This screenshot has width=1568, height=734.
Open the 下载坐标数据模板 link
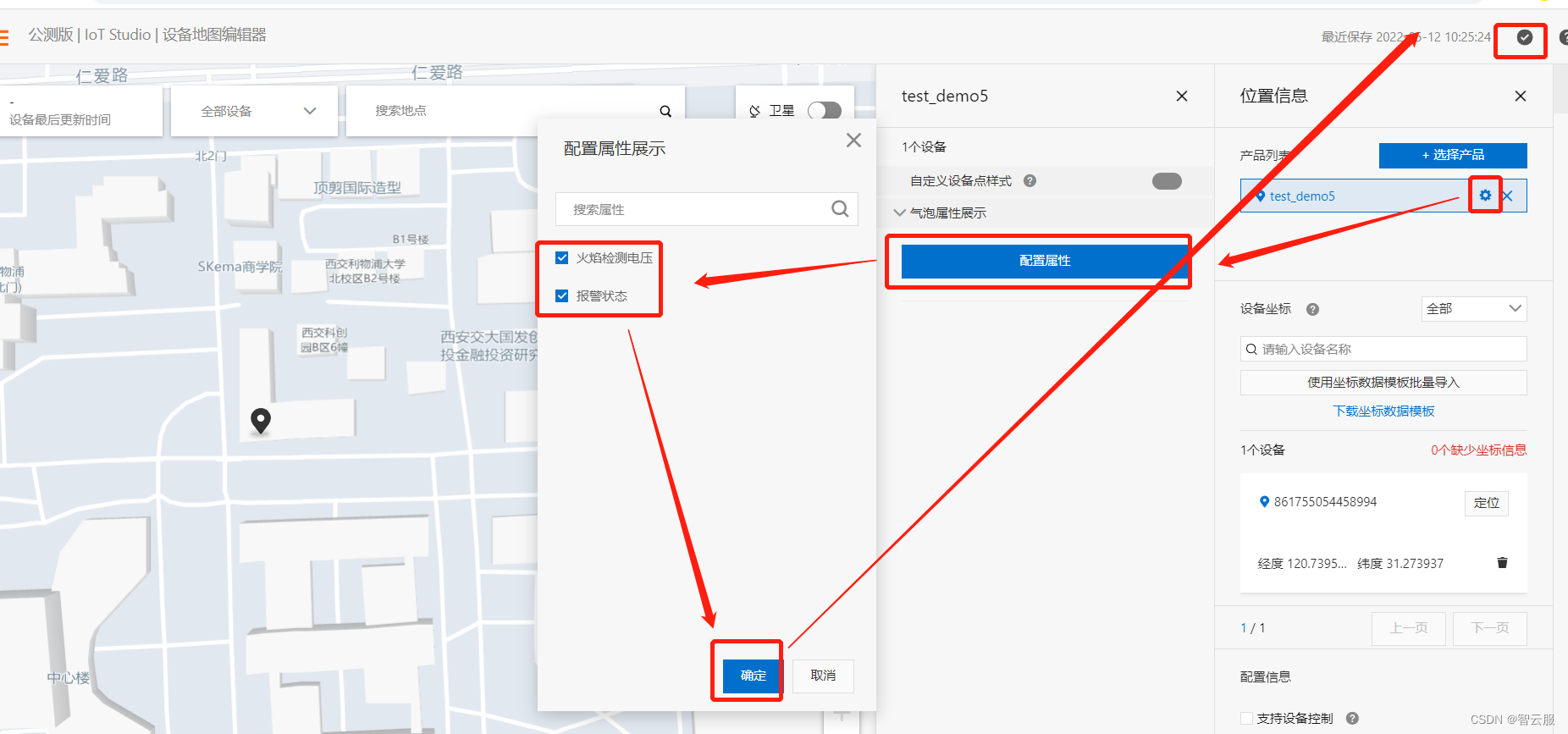coord(1383,411)
